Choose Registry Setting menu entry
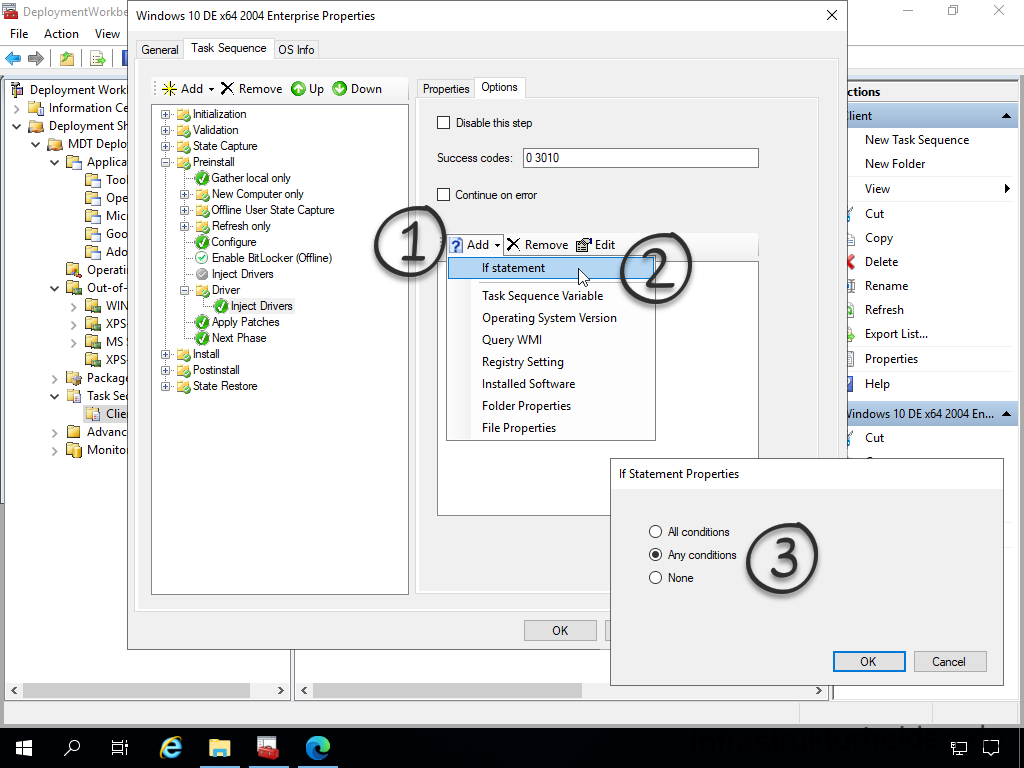The image size is (1024, 768). pyautogui.click(x=551, y=362)
